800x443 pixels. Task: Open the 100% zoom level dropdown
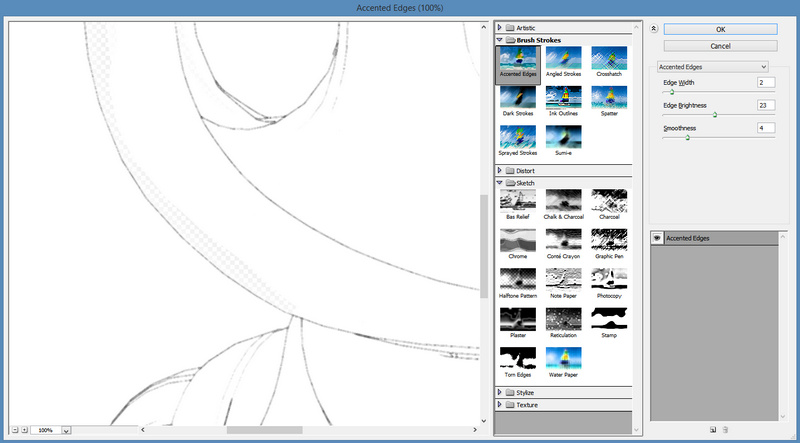(x=66, y=430)
